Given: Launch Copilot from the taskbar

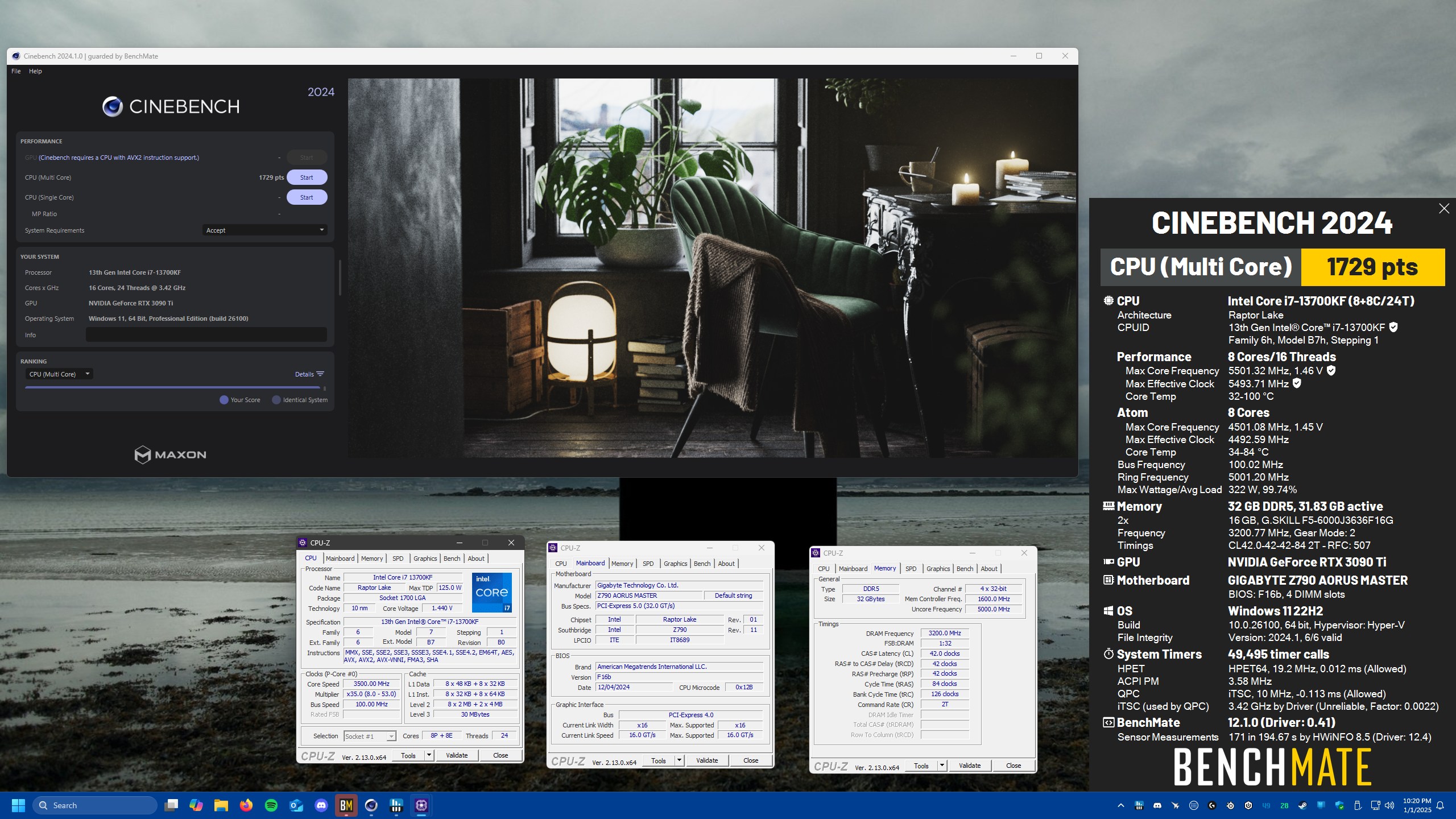Looking at the screenshot, I should (x=196, y=805).
